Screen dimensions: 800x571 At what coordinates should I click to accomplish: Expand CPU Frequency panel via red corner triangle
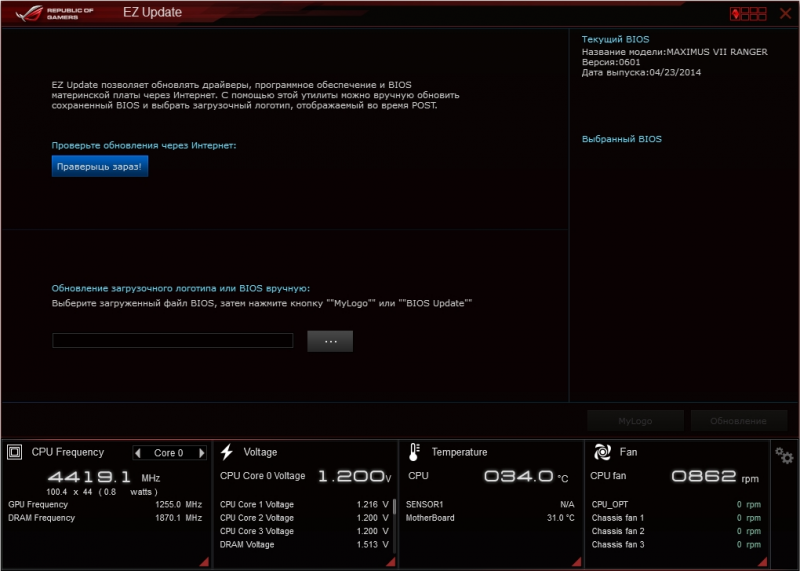[x=204, y=562]
